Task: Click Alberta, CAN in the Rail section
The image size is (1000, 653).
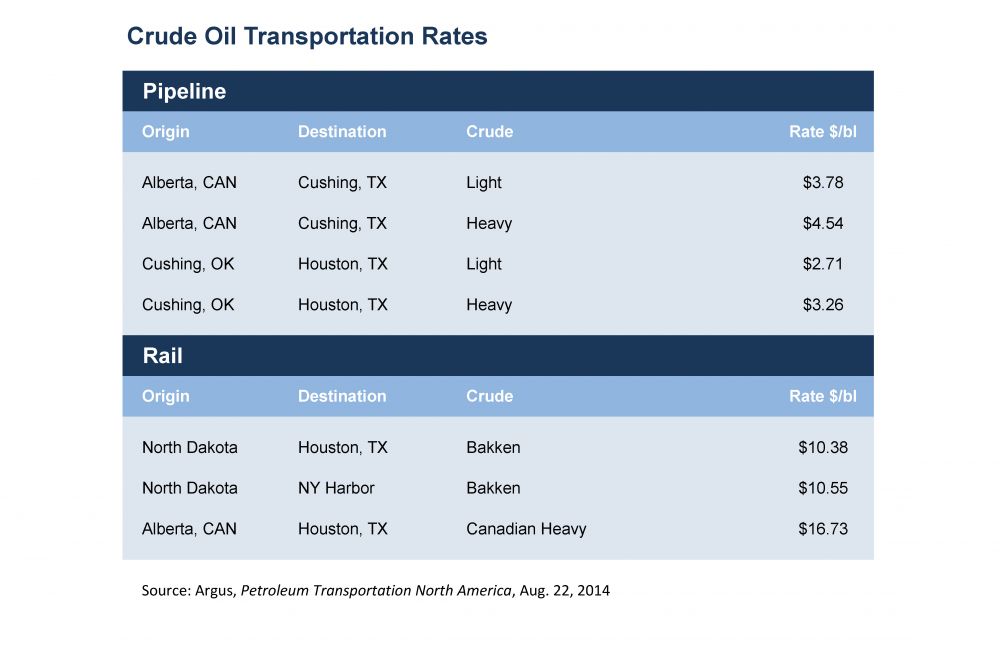Action: (189, 528)
